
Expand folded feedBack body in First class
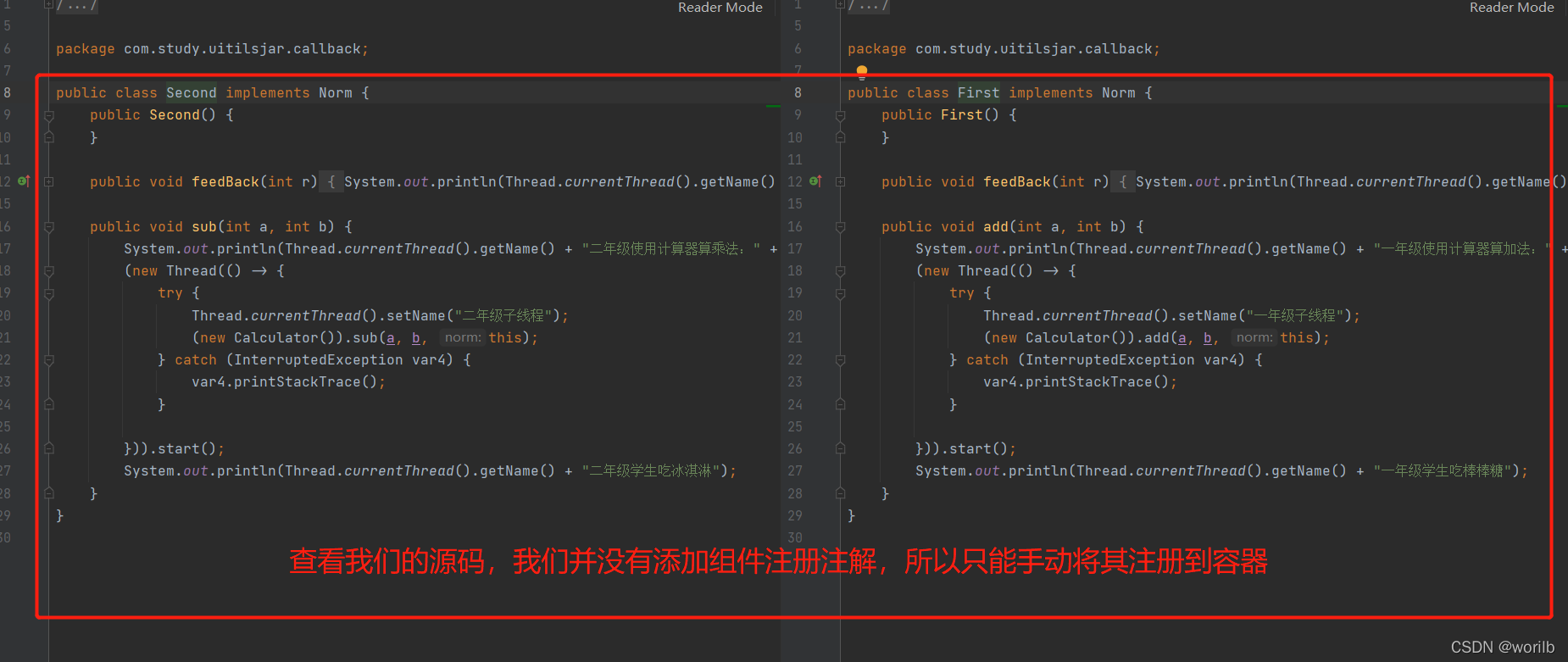pos(1123,181)
